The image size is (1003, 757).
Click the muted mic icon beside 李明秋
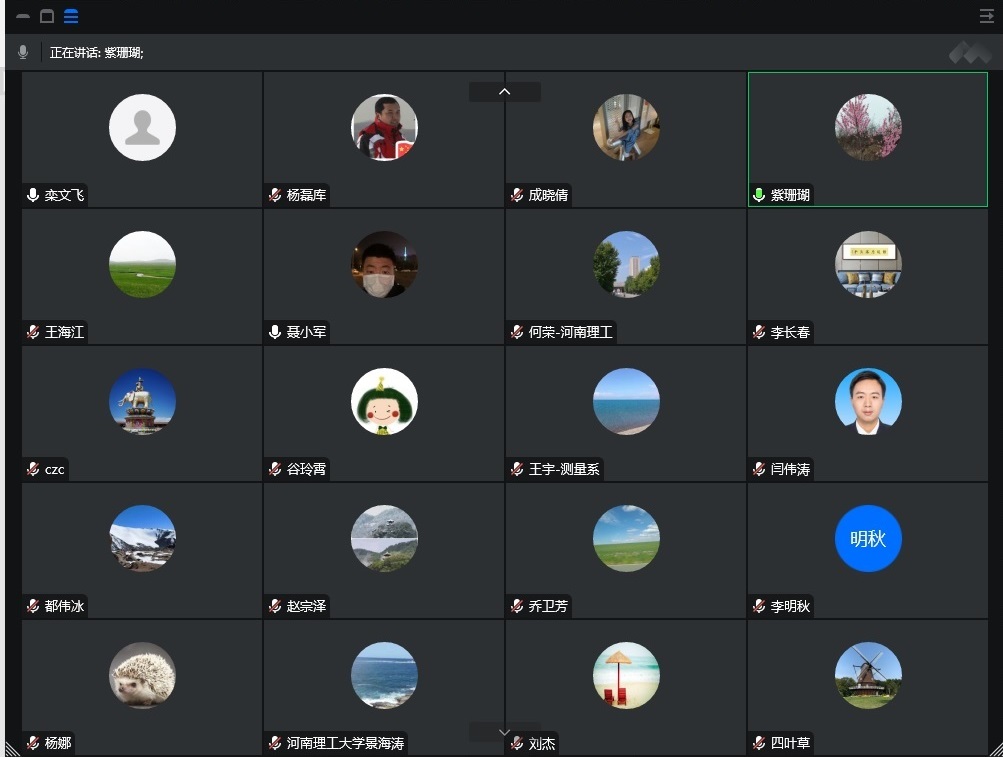click(x=759, y=606)
